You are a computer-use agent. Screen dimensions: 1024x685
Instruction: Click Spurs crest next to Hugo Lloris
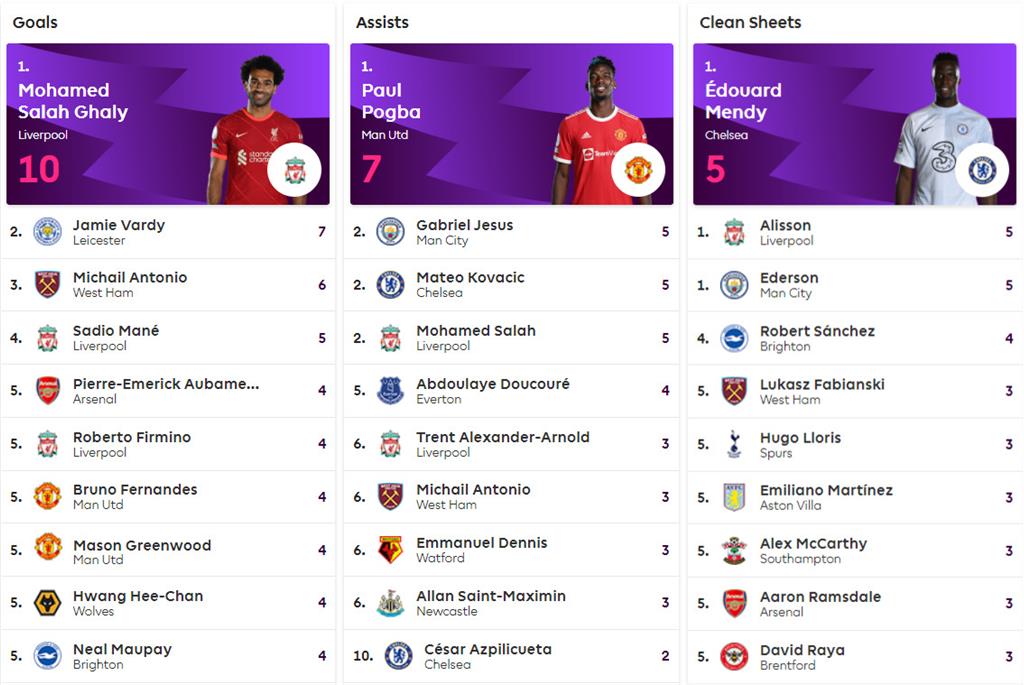[734, 444]
